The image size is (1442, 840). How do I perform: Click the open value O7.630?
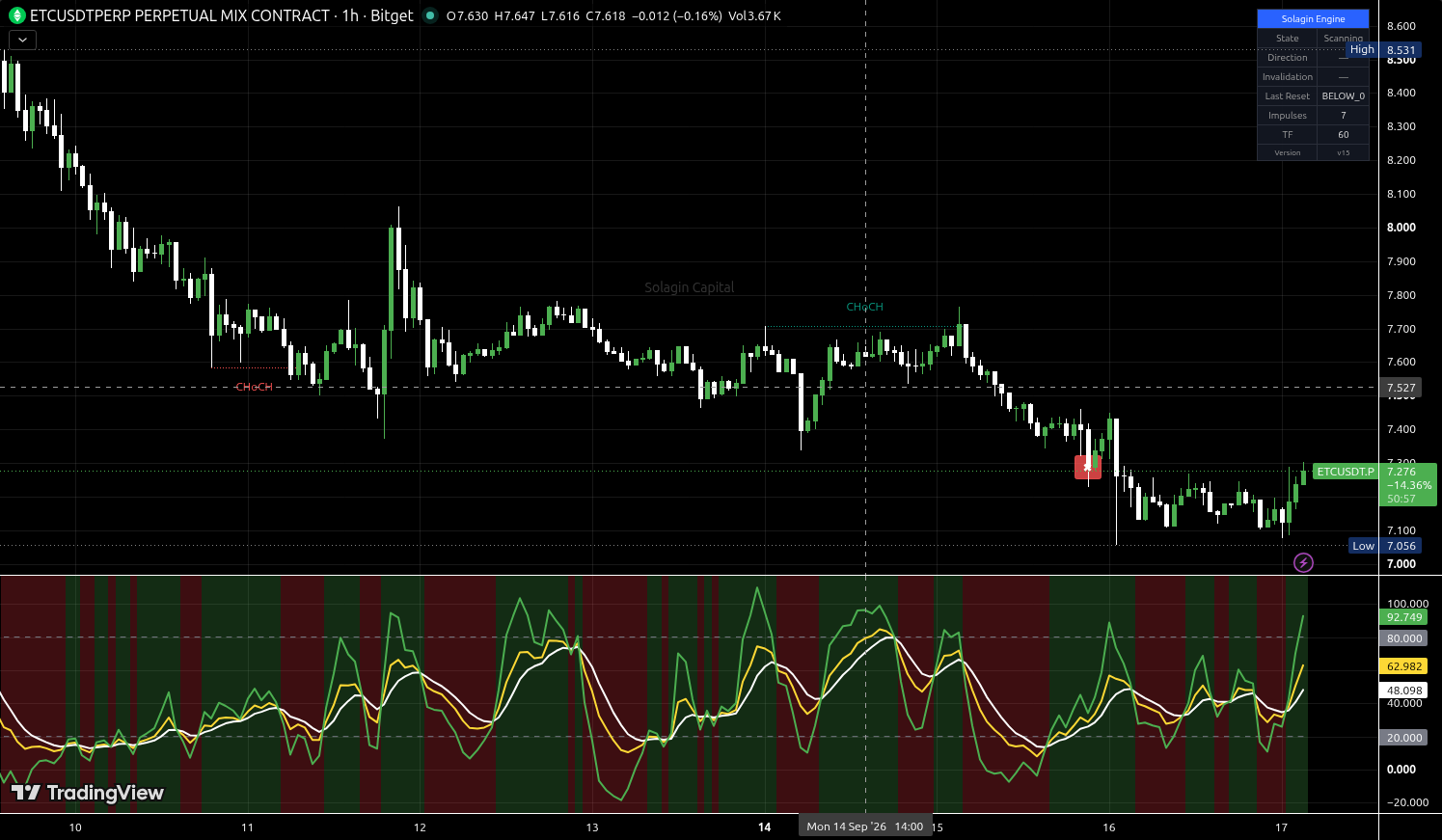tap(467, 15)
